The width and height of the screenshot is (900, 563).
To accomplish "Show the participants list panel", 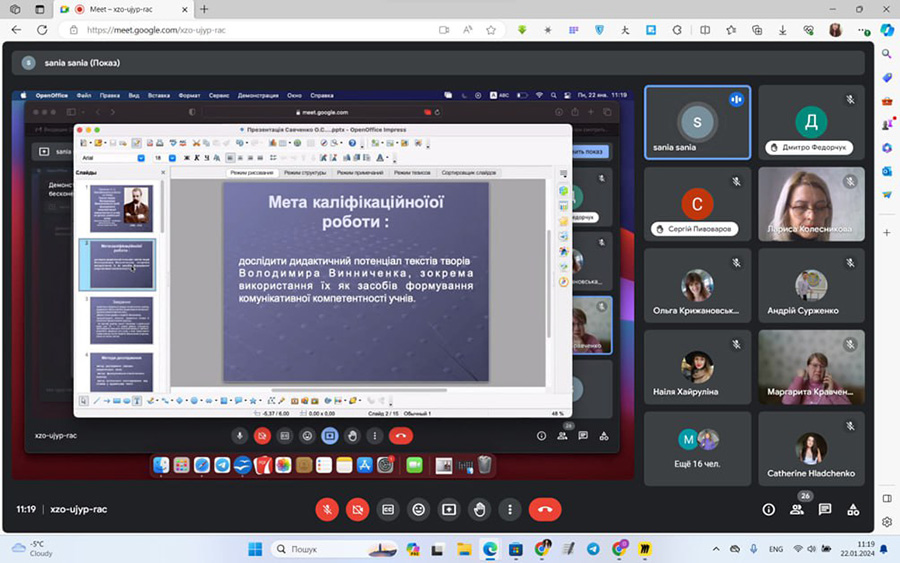I will [797, 509].
